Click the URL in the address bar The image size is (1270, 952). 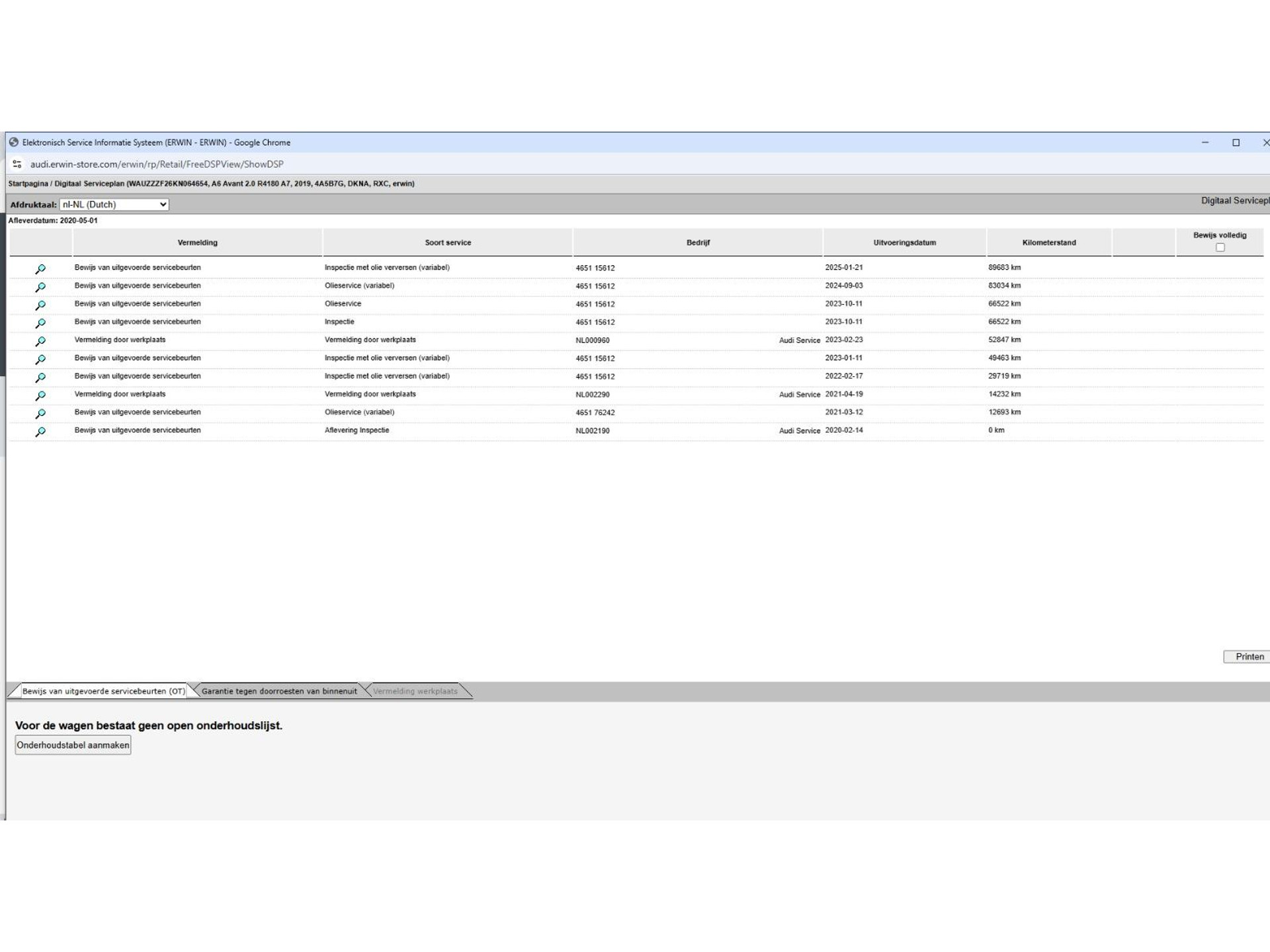[x=157, y=164]
